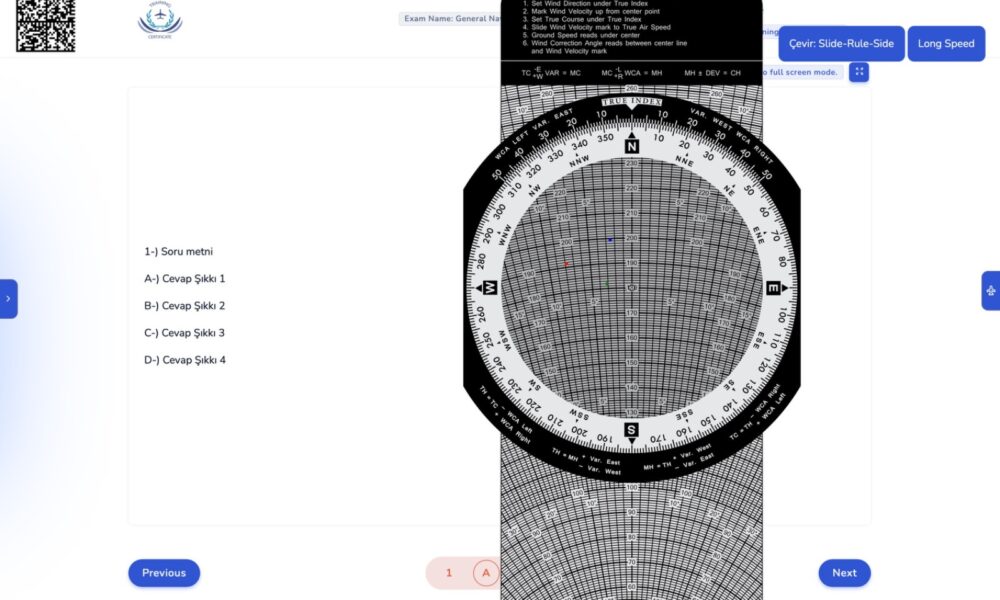
Task: Expand the left sidebar chevron
Action: click(x=8, y=298)
